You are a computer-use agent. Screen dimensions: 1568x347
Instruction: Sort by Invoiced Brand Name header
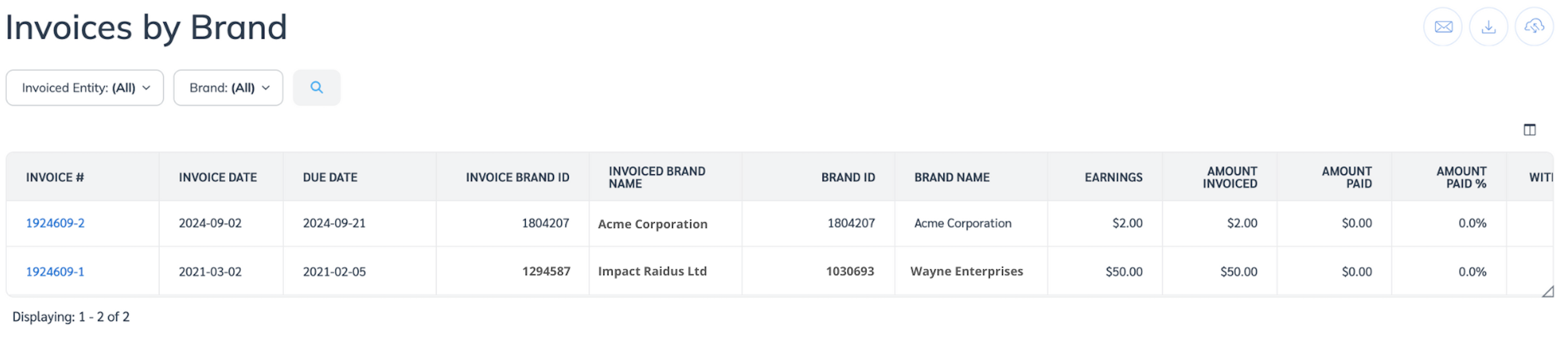(x=657, y=177)
